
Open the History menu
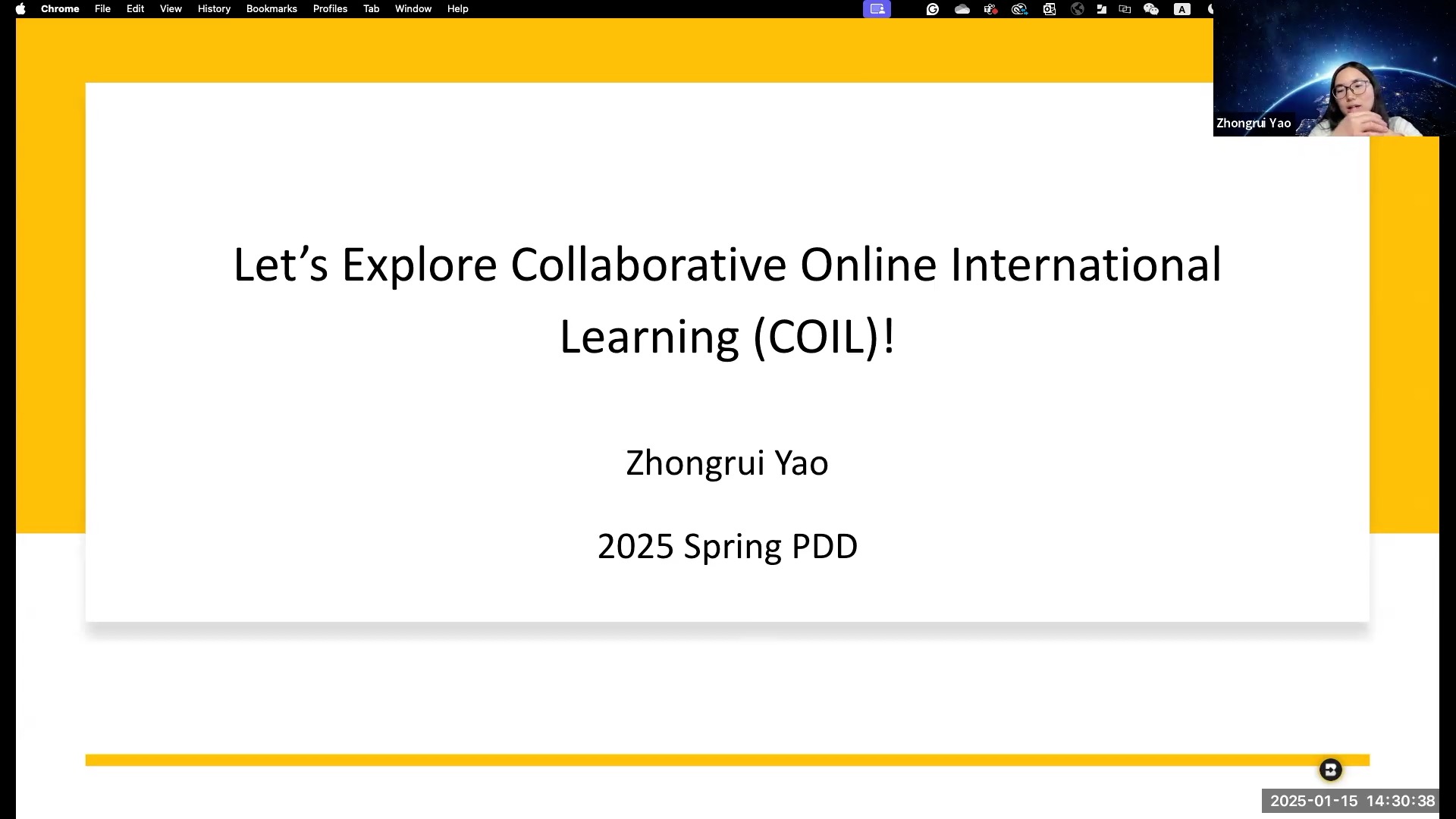coord(214,9)
